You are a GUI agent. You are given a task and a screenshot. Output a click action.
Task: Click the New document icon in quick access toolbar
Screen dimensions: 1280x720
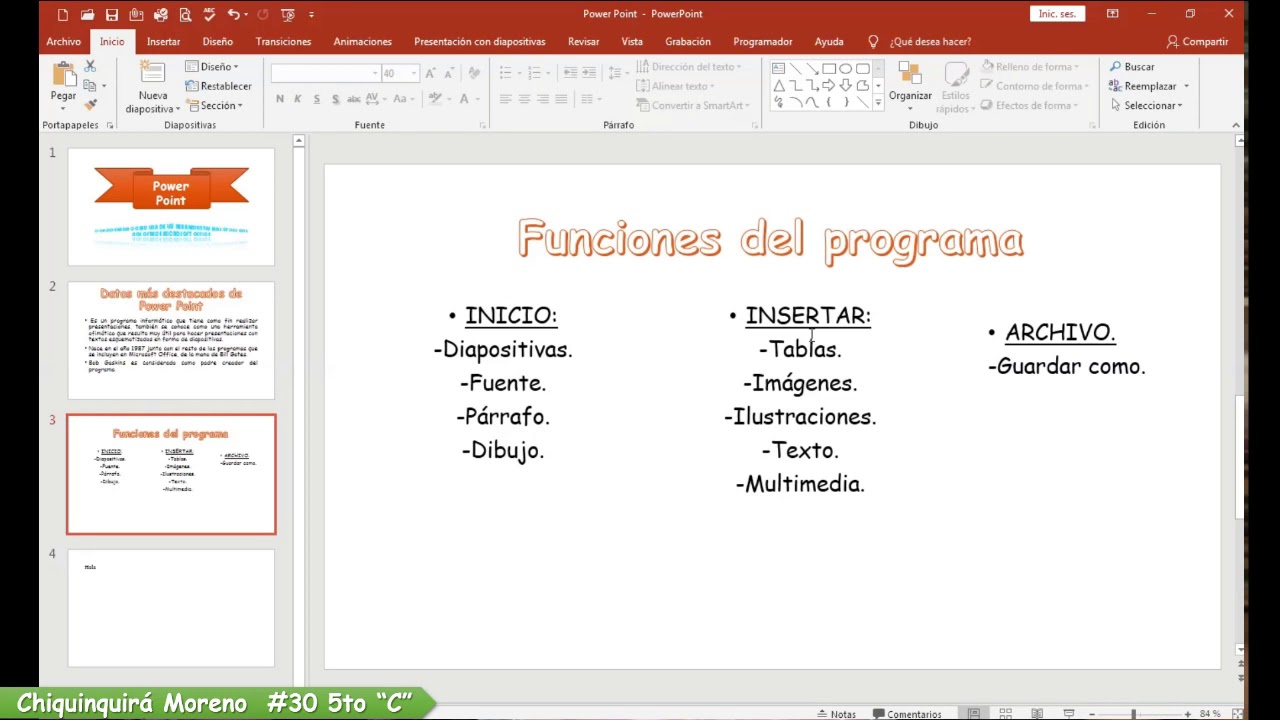click(x=63, y=14)
